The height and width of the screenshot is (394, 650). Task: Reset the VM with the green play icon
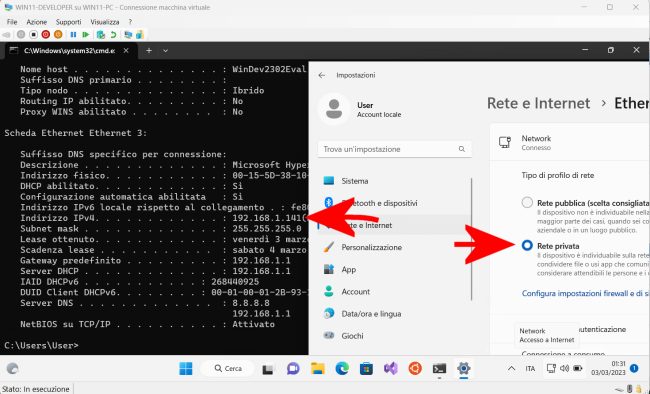coord(86,34)
